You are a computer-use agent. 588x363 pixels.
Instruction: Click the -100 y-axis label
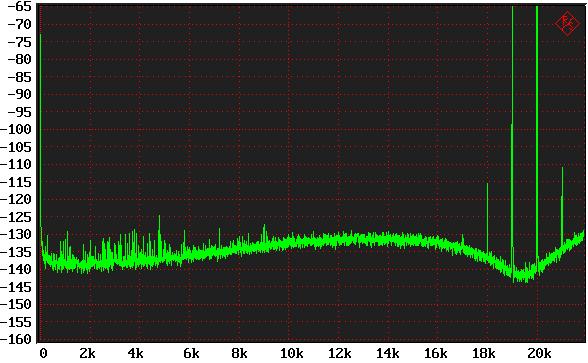pos(16,129)
